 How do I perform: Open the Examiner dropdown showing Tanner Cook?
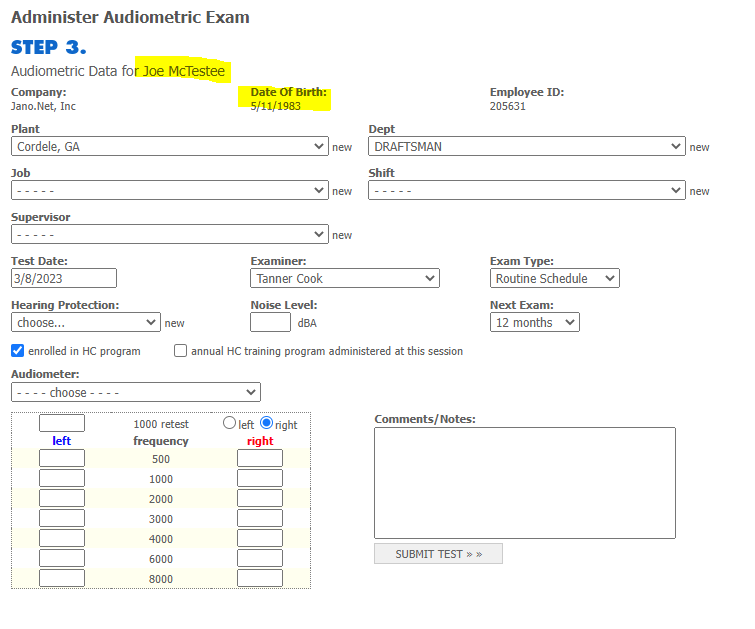(x=345, y=278)
